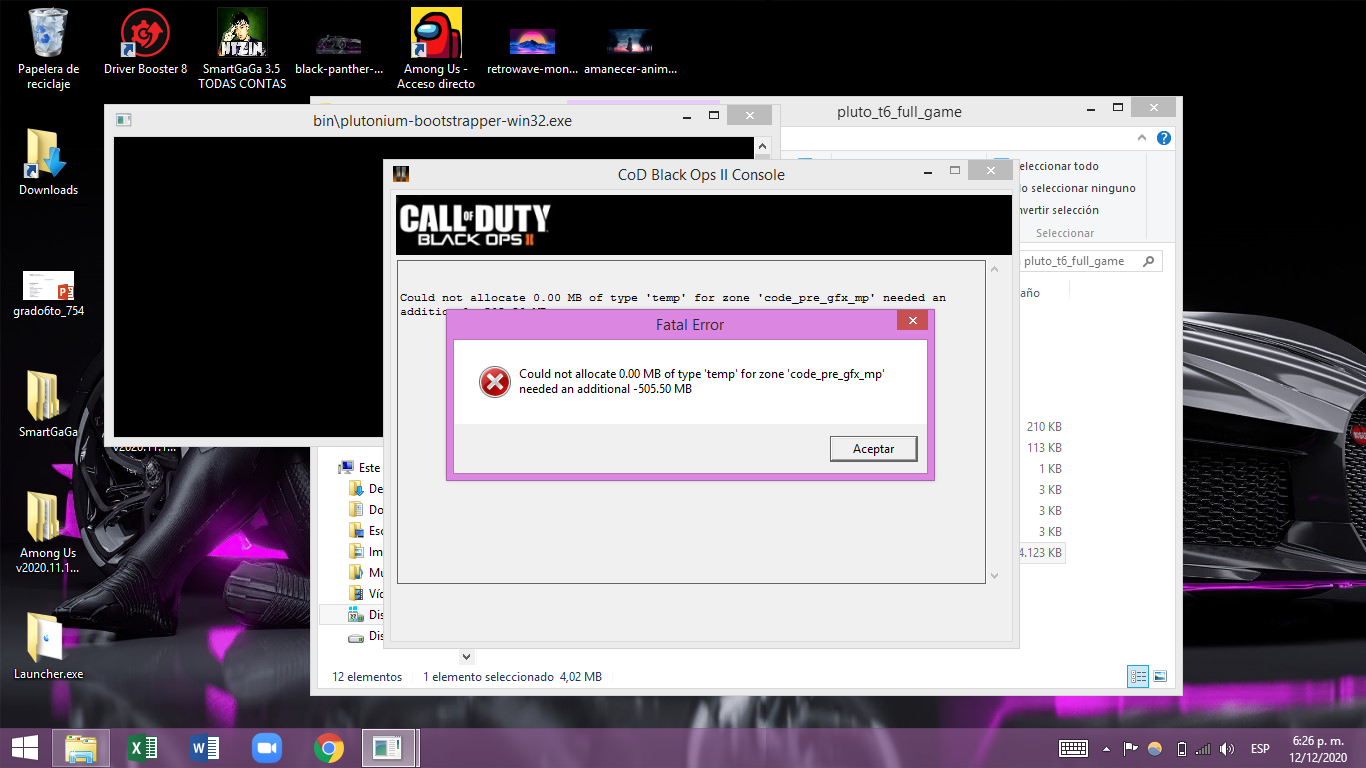Click the pluto_t6_full_game window title
Viewport: 1366px width, 768px height.
pyautogui.click(x=899, y=112)
